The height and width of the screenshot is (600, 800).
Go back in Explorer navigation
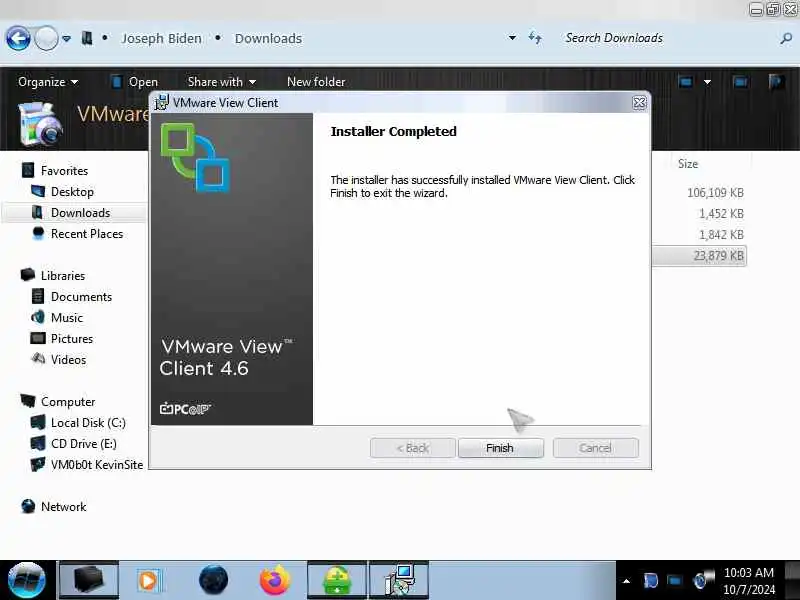pyautogui.click(x=18, y=38)
